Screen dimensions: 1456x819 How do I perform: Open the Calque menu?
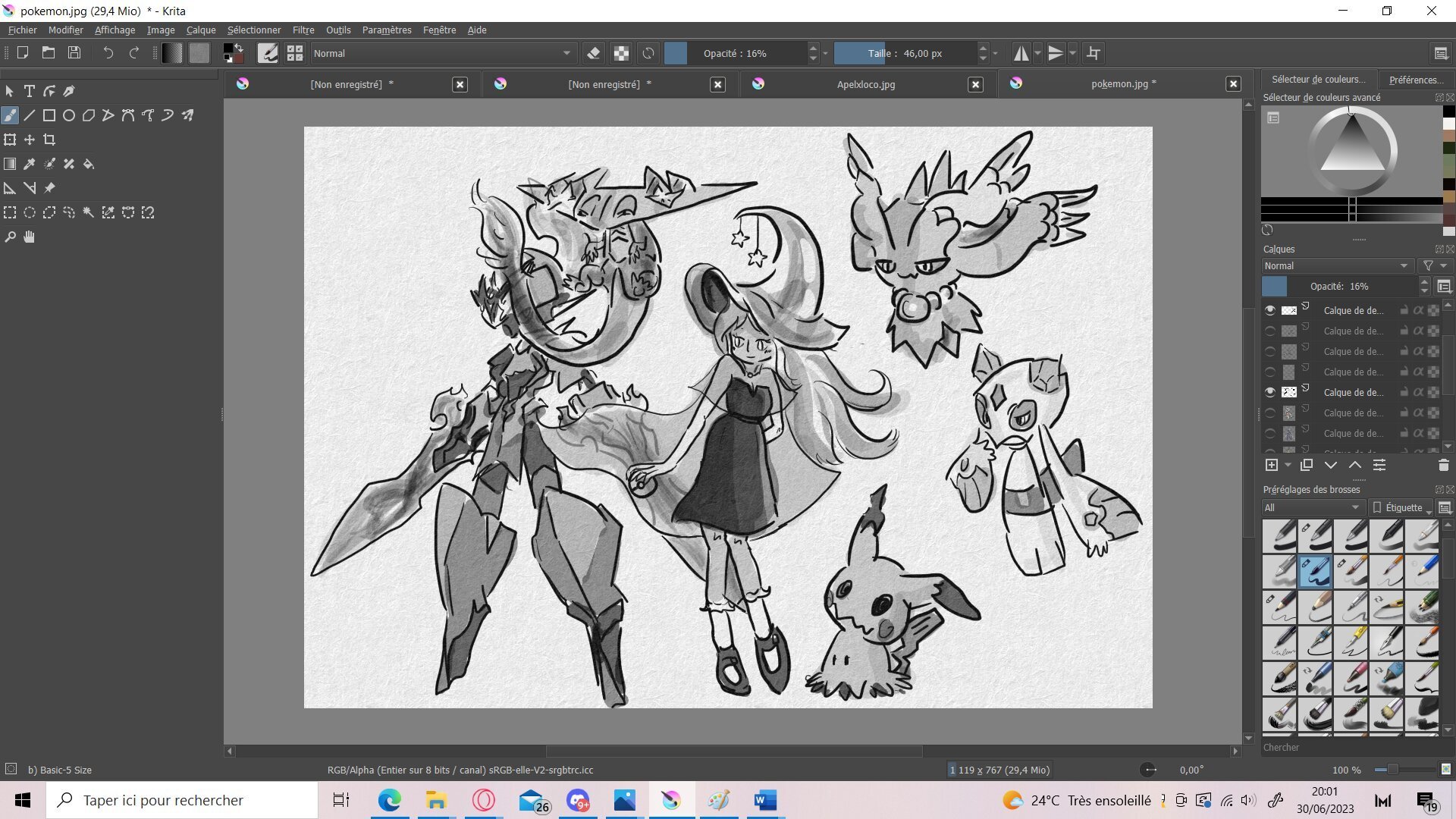[201, 30]
